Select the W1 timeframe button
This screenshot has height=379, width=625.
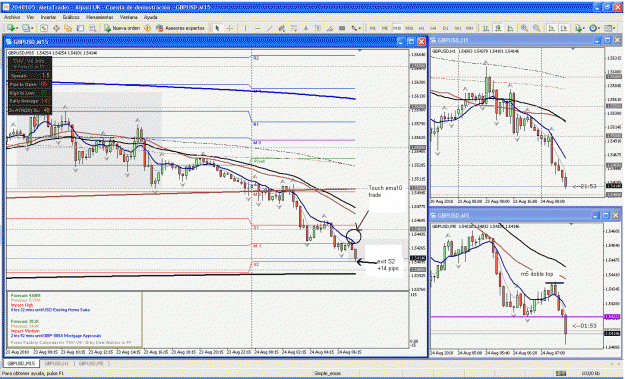click(x=458, y=28)
